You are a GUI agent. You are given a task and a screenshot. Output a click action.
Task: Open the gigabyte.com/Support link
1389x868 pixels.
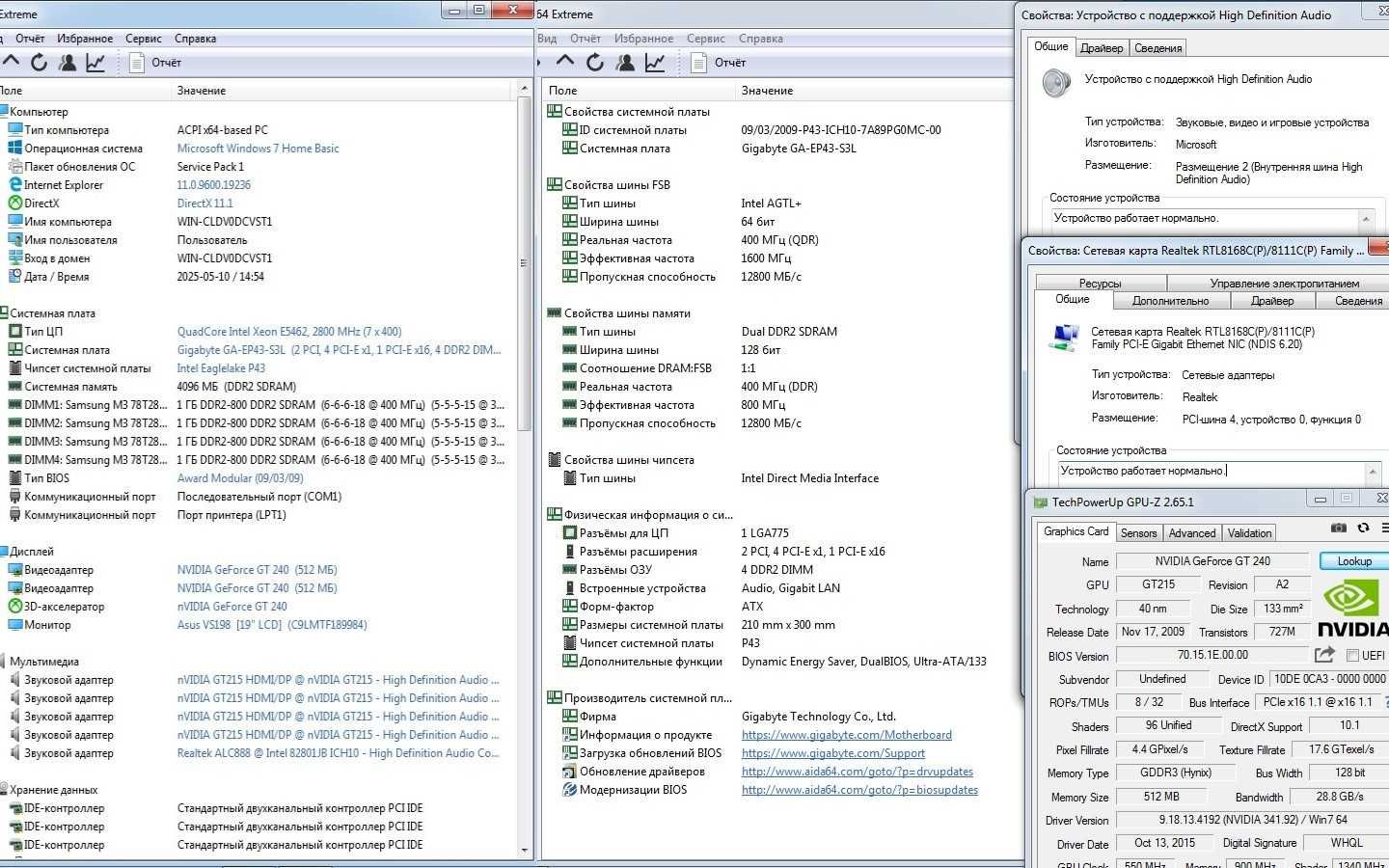point(832,753)
